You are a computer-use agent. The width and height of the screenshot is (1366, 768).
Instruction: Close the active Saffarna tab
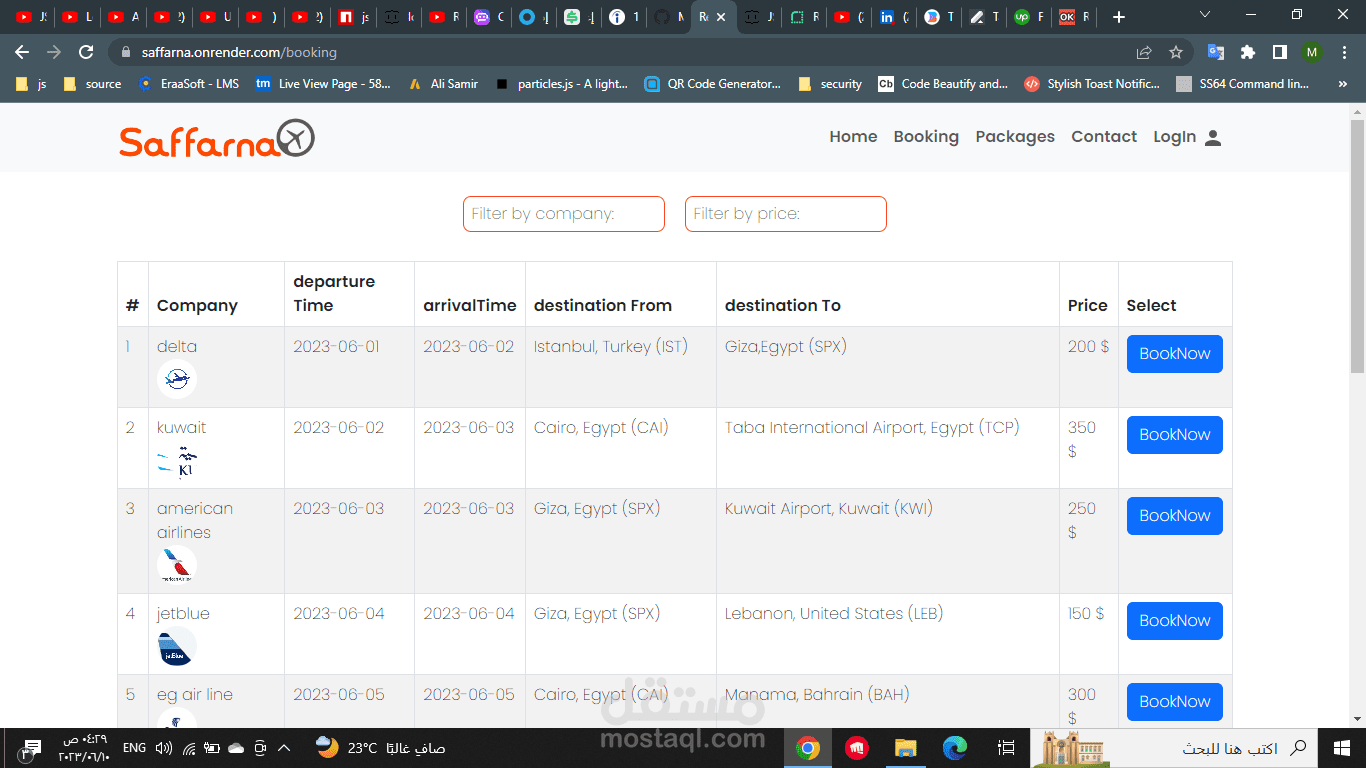tap(721, 17)
